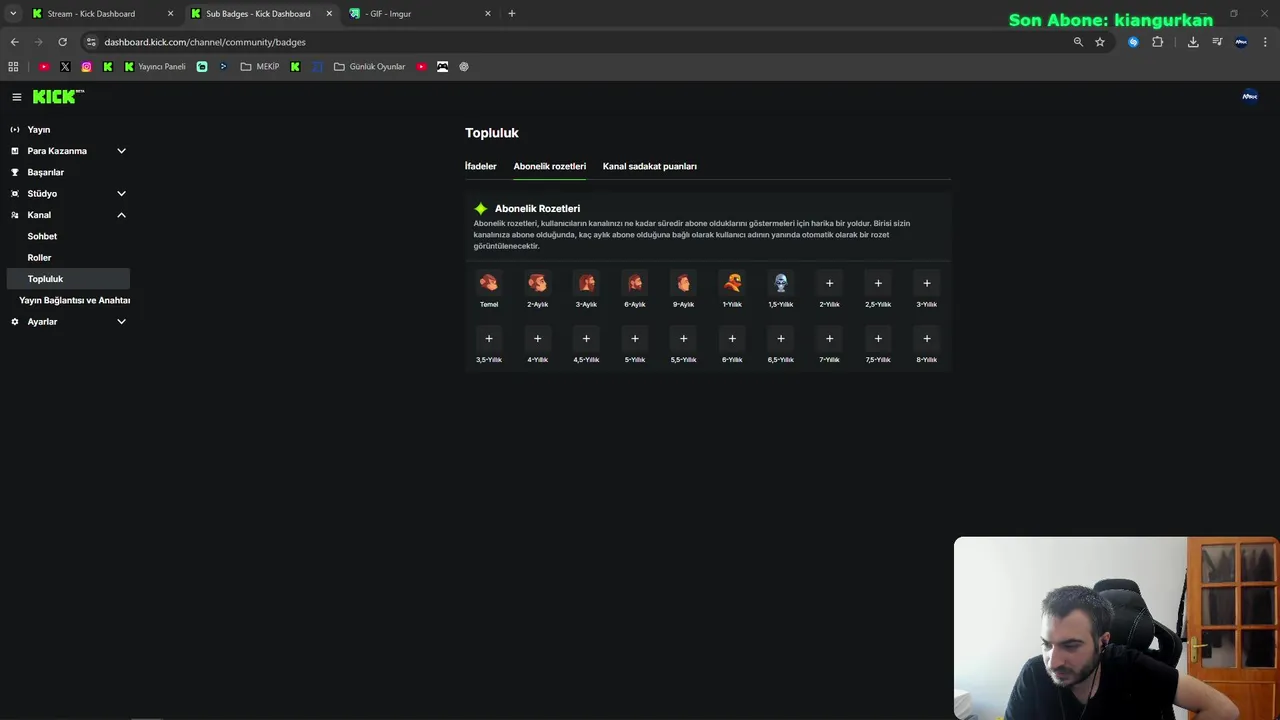Add a badge for 2,5-Yıllık
This screenshot has height=720, width=1280.
tap(878, 283)
